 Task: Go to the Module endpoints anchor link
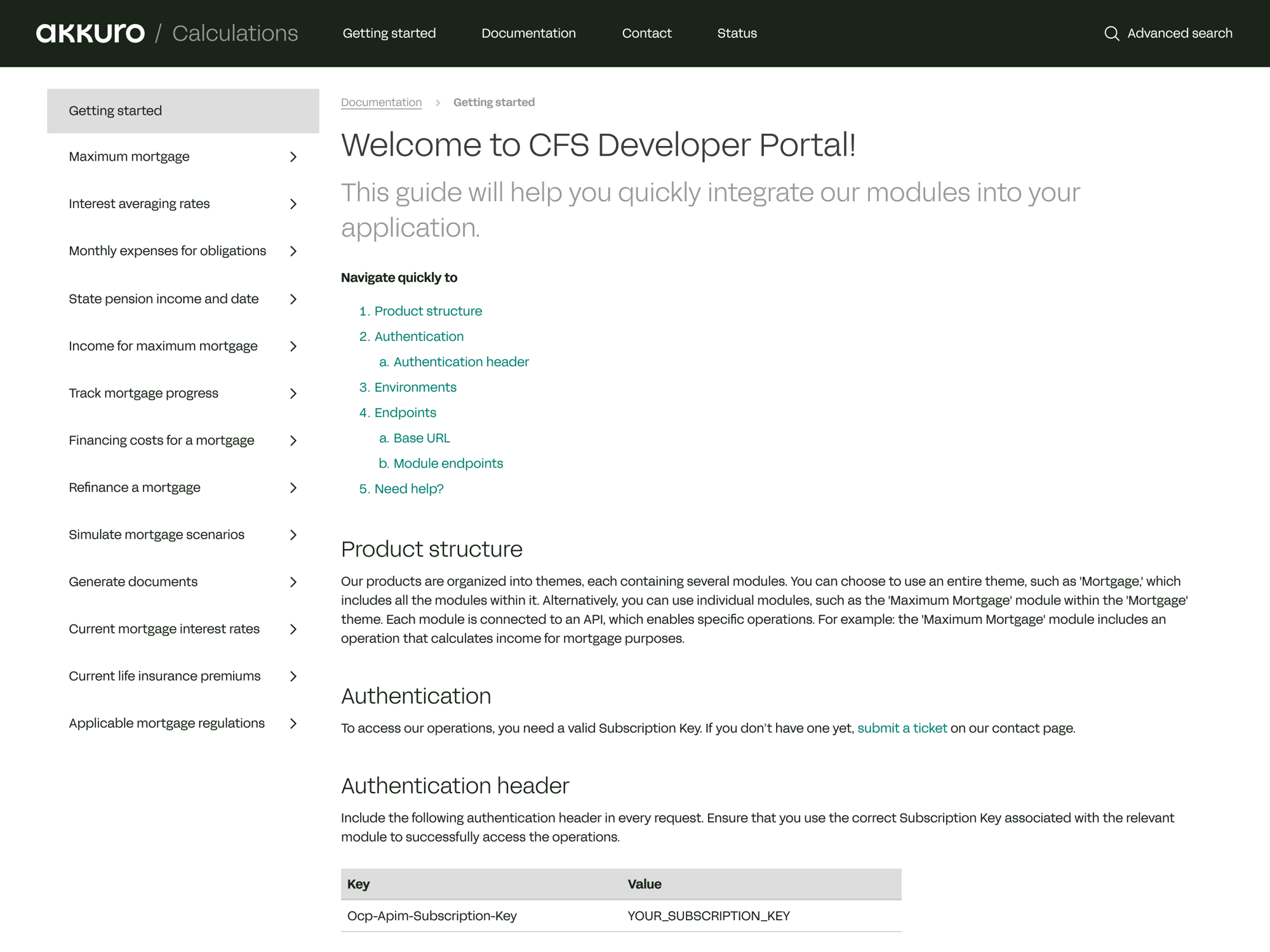point(448,463)
